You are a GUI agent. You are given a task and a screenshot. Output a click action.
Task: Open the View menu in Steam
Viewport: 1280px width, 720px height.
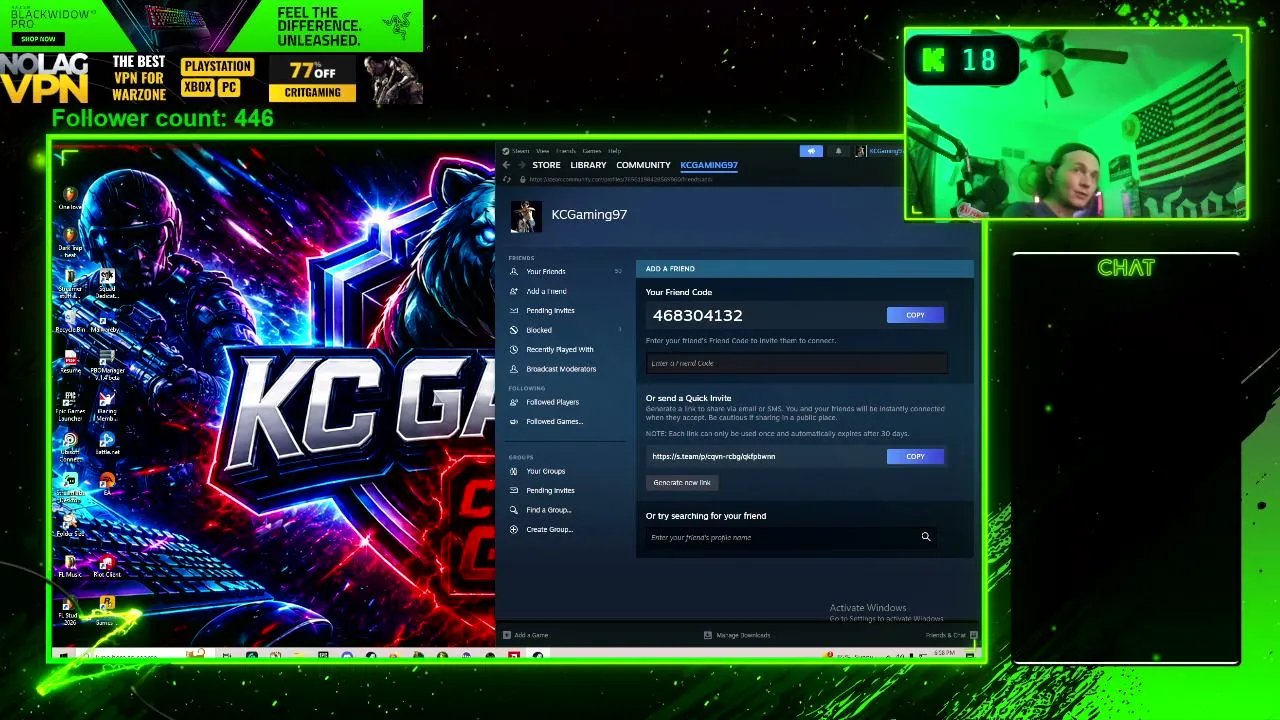542,151
